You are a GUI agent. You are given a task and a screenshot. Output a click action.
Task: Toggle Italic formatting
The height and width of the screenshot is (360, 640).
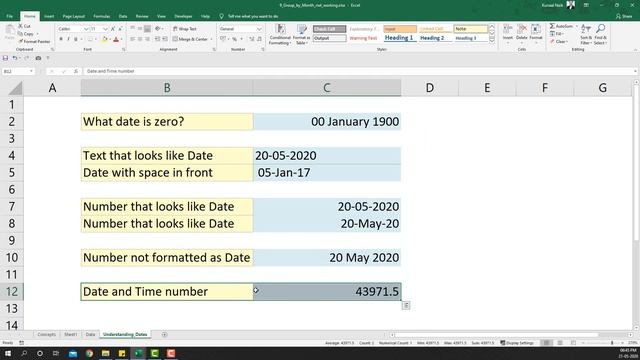68,39
